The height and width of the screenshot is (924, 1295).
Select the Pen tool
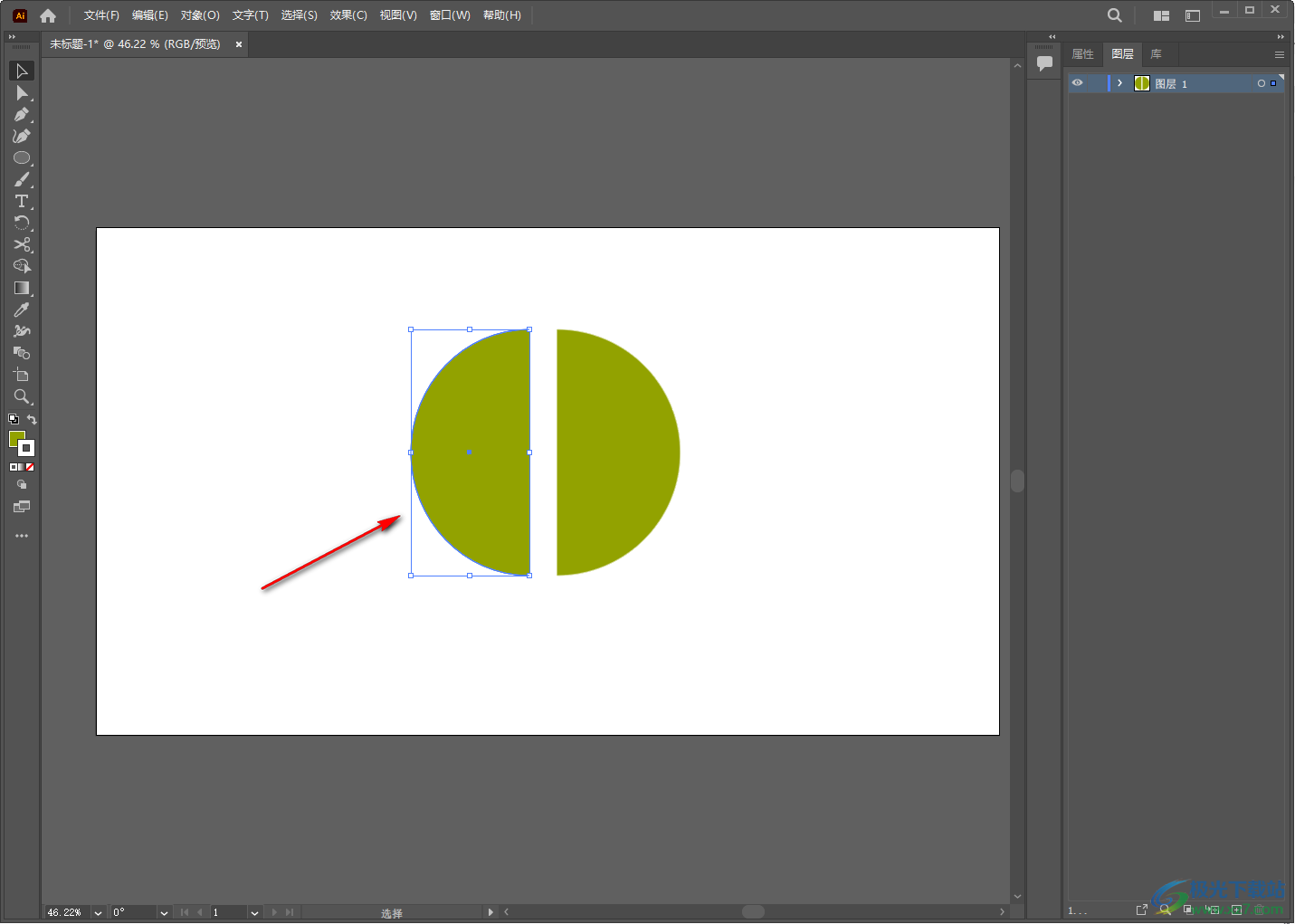coord(22,114)
